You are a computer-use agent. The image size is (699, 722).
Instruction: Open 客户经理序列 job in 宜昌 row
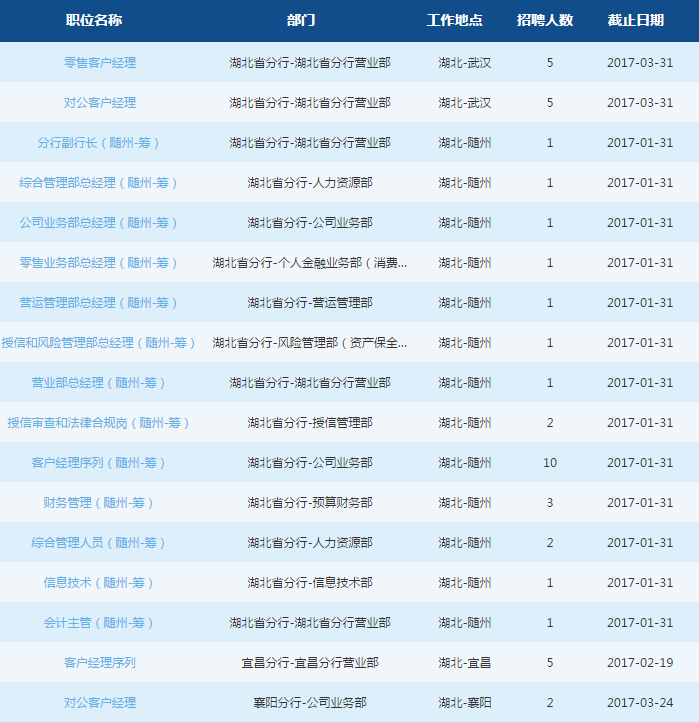pos(99,663)
